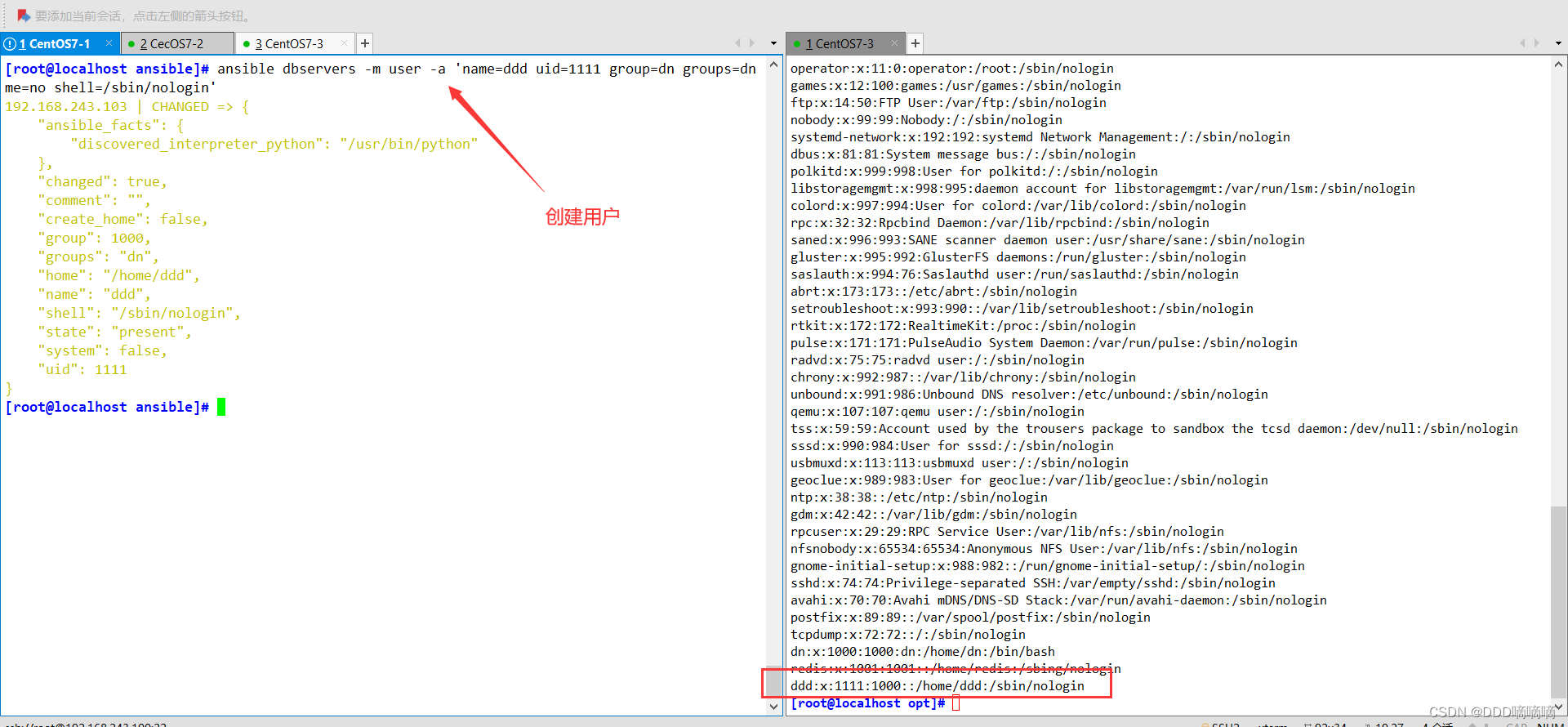Switch to the 1 CentOS7-1 session tab
Image resolution: width=1568 pixels, height=727 pixels.
pyautogui.click(x=60, y=43)
